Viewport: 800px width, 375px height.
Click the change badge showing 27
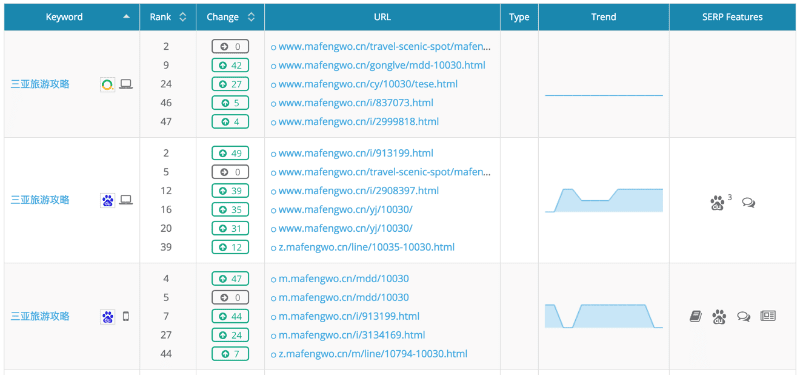(230, 84)
